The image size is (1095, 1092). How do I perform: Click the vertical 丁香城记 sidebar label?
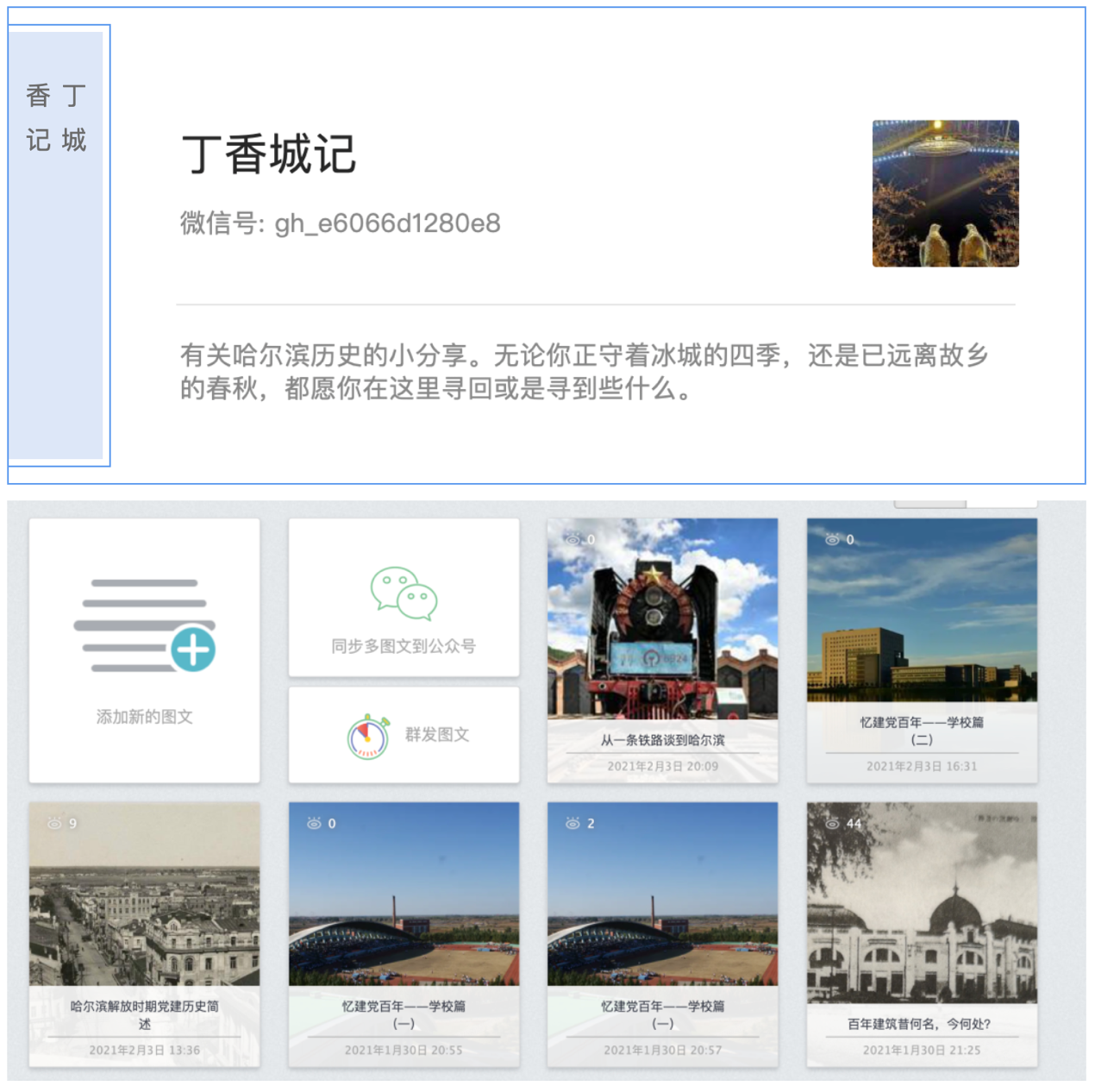point(56,118)
